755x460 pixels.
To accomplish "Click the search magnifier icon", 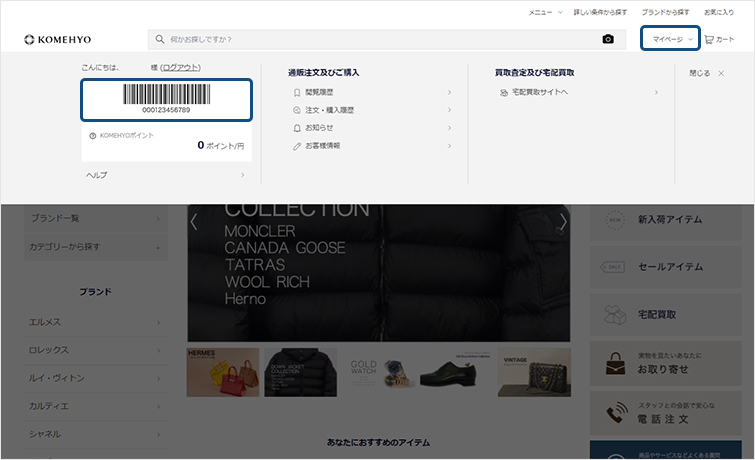I will pos(160,39).
